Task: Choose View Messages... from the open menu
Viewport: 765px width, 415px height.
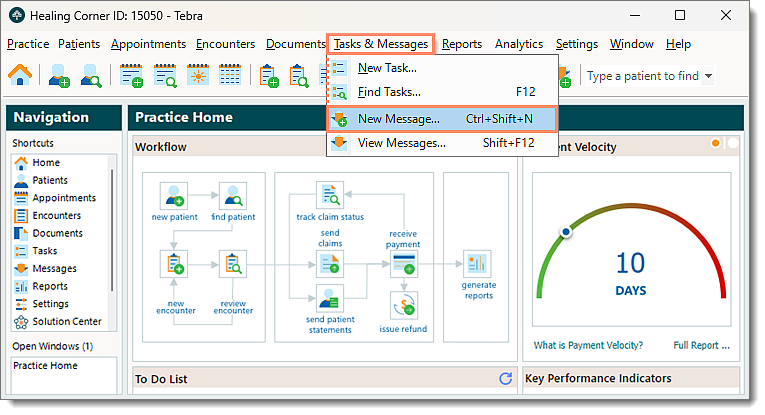Action: (x=442, y=143)
